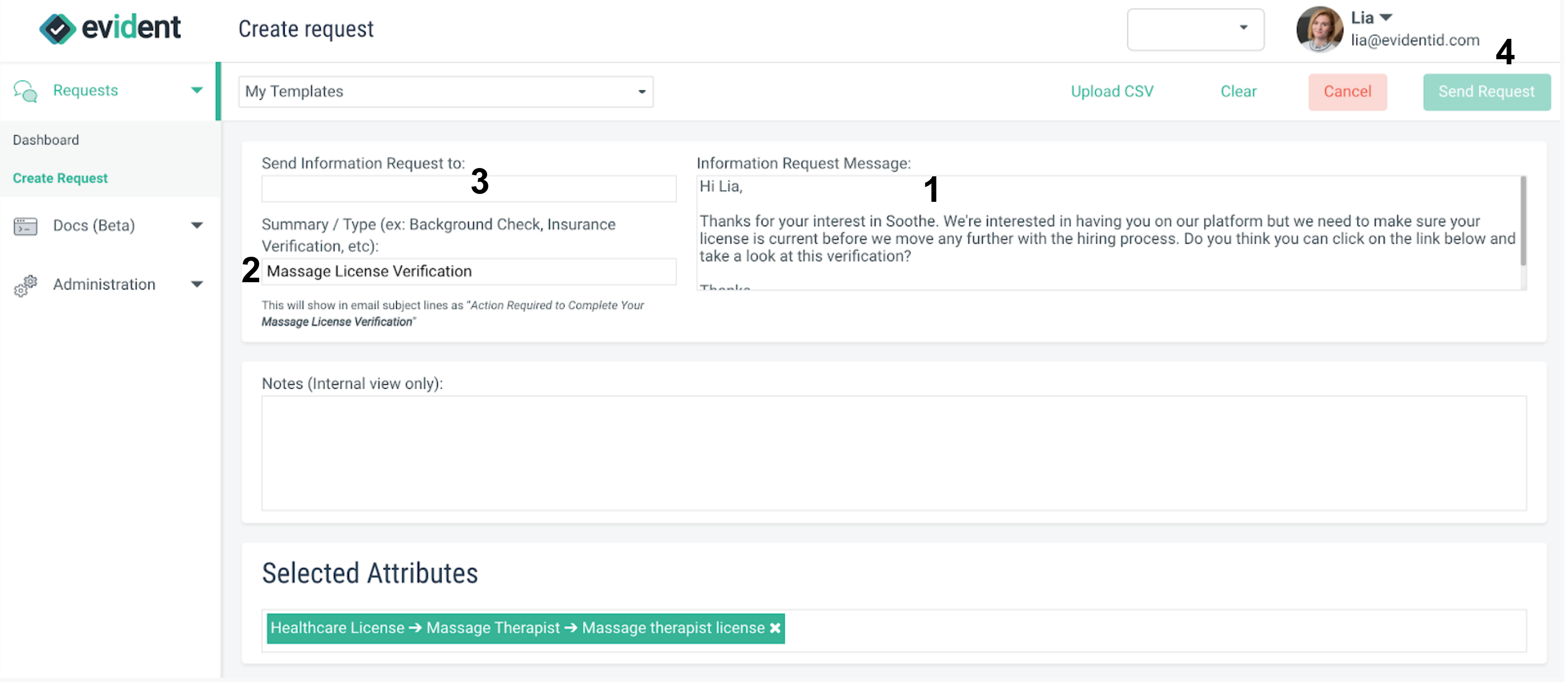Click Lia's profile avatar photo
1568x682 pixels.
1319,29
